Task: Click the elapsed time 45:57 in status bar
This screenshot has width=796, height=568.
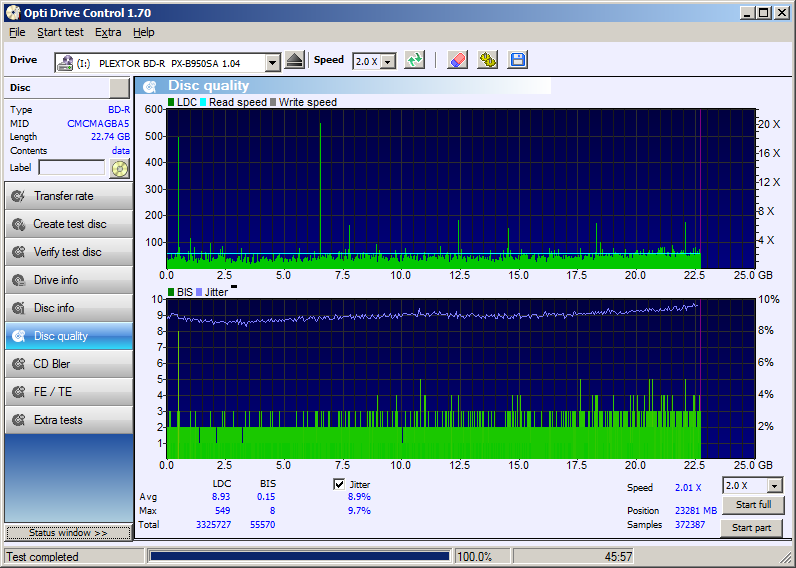Action: (x=618, y=557)
